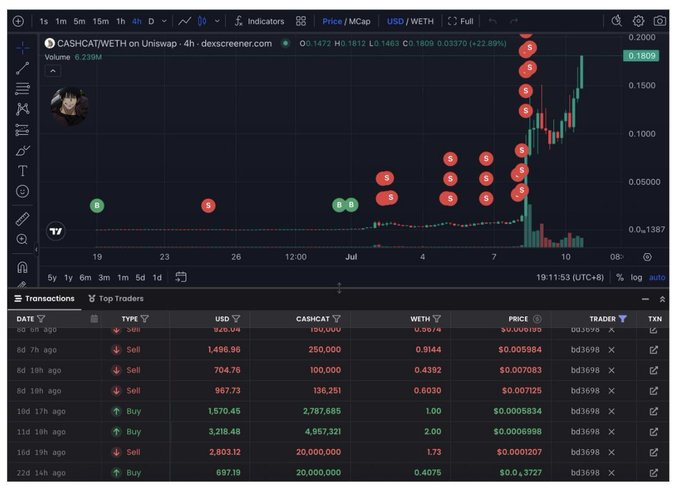Open the forecasting and measurement tools
The image size is (680, 490).
click(x=23, y=130)
